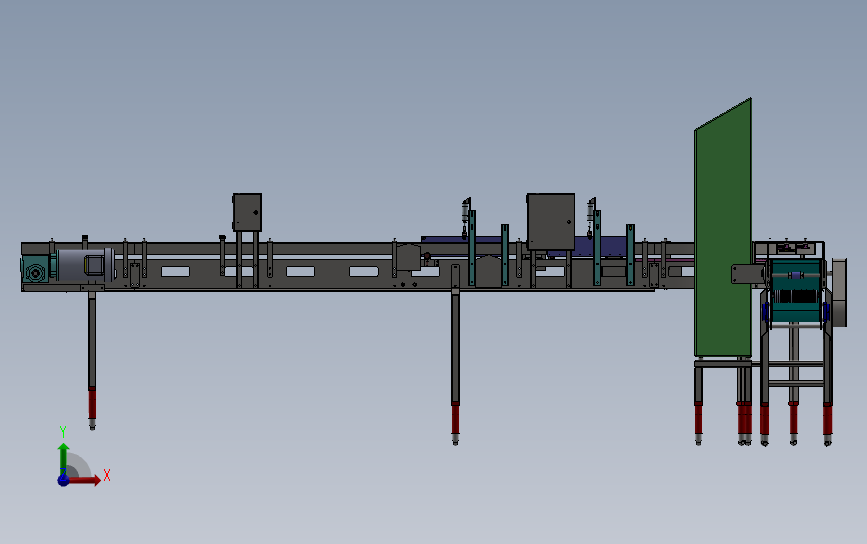
Task: Select the gear motor at conveyor's left end
Action: click(x=67, y=266)
